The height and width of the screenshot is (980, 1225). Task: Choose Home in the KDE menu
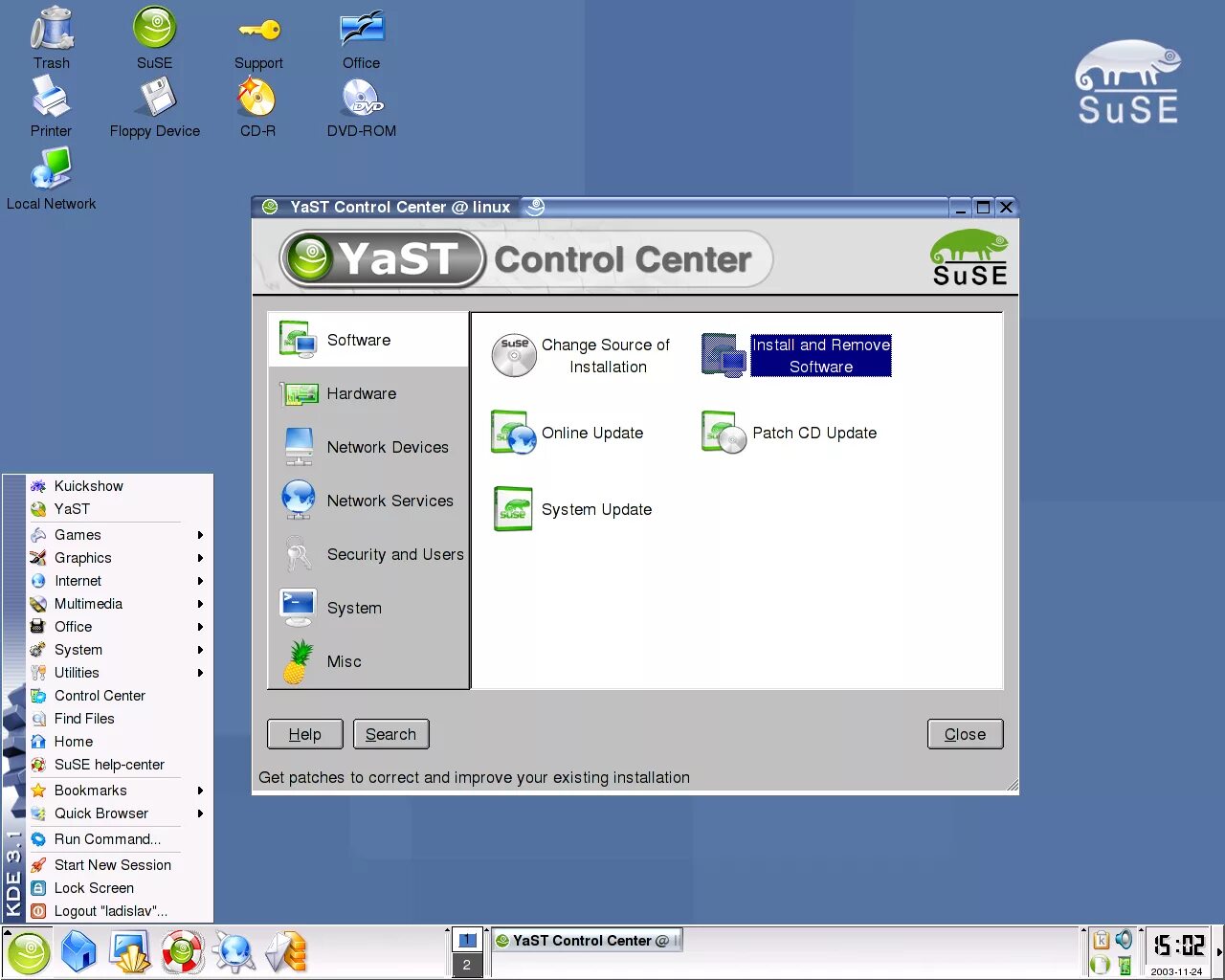(119, 742)
